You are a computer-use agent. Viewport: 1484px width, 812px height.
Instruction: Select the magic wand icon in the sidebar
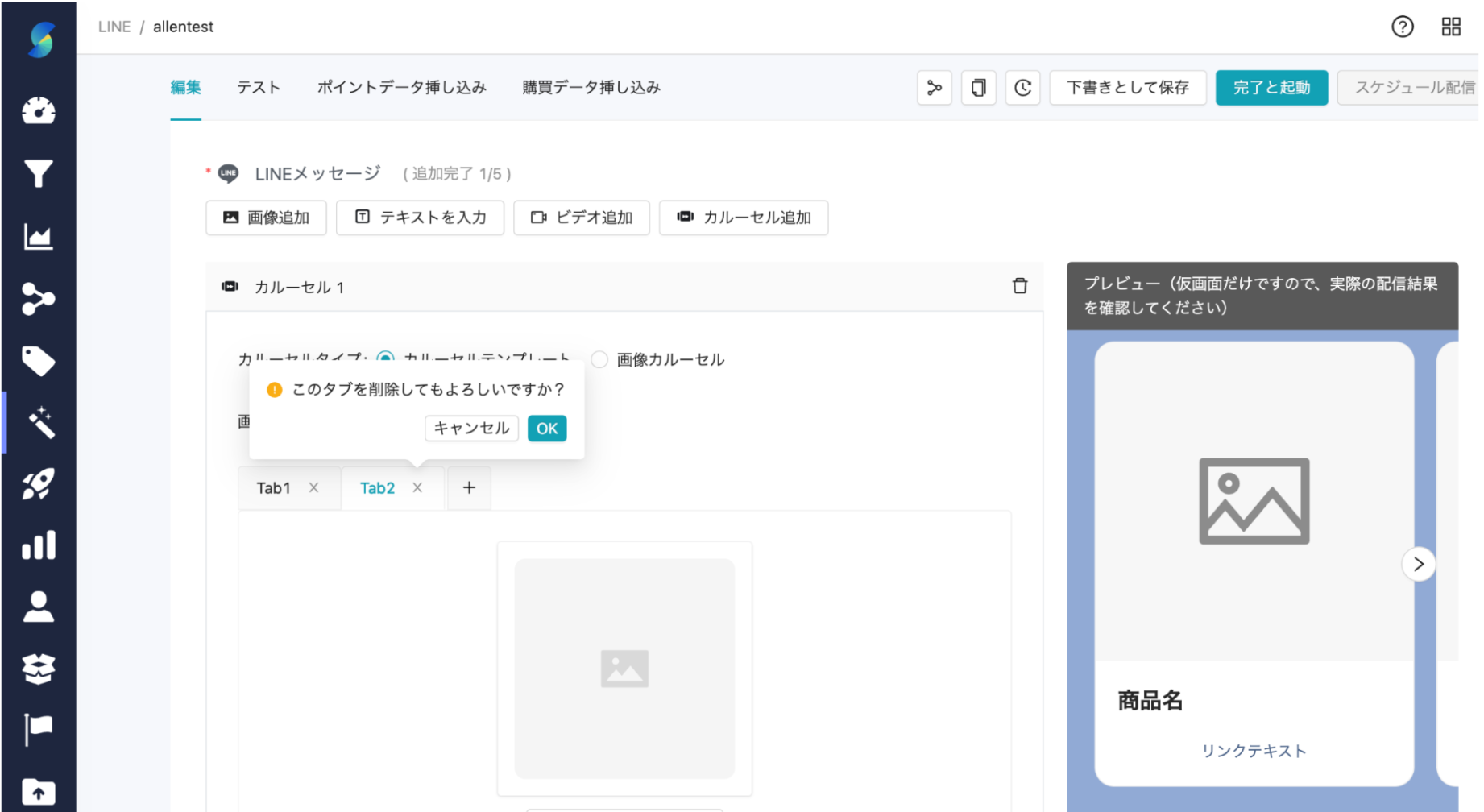coord(39,422)
